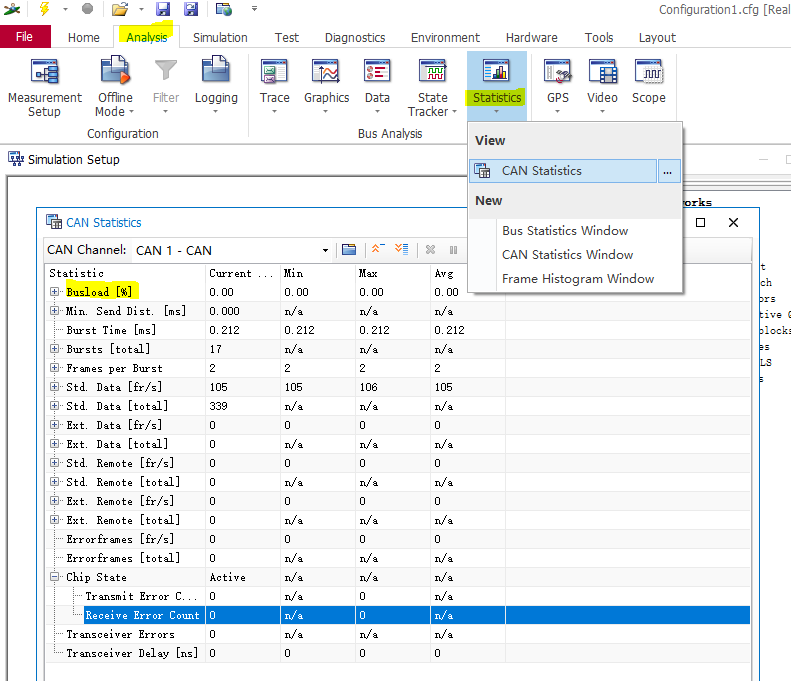Save configuration with the floppy disk icon
Image resolution: width=791 pixels, height=685 pixels.
(162, 9)
